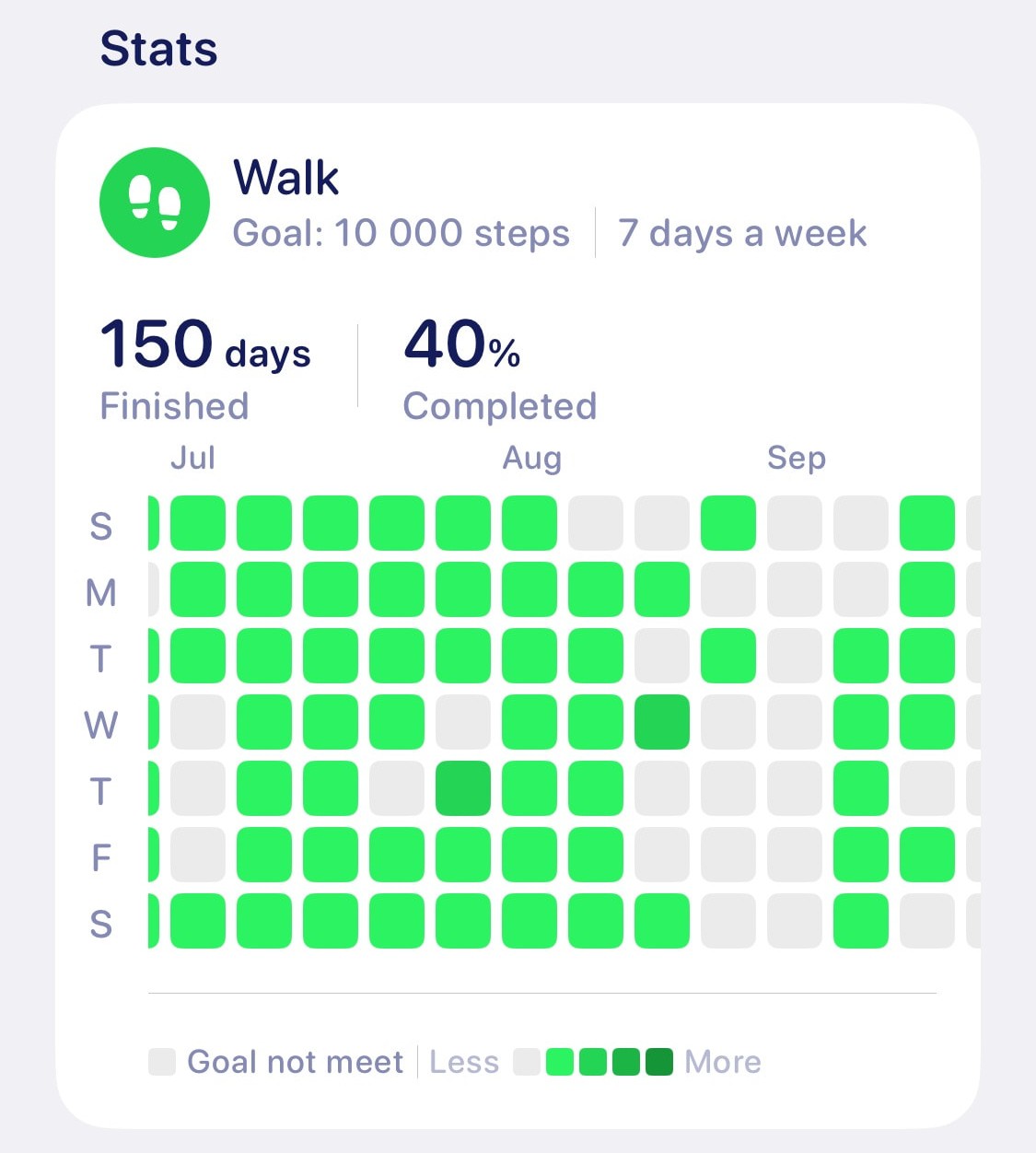This screenshot has height=1153, width=1036.
Task: Pick the darkest green legend swatch
Action: click(659, 1062)
